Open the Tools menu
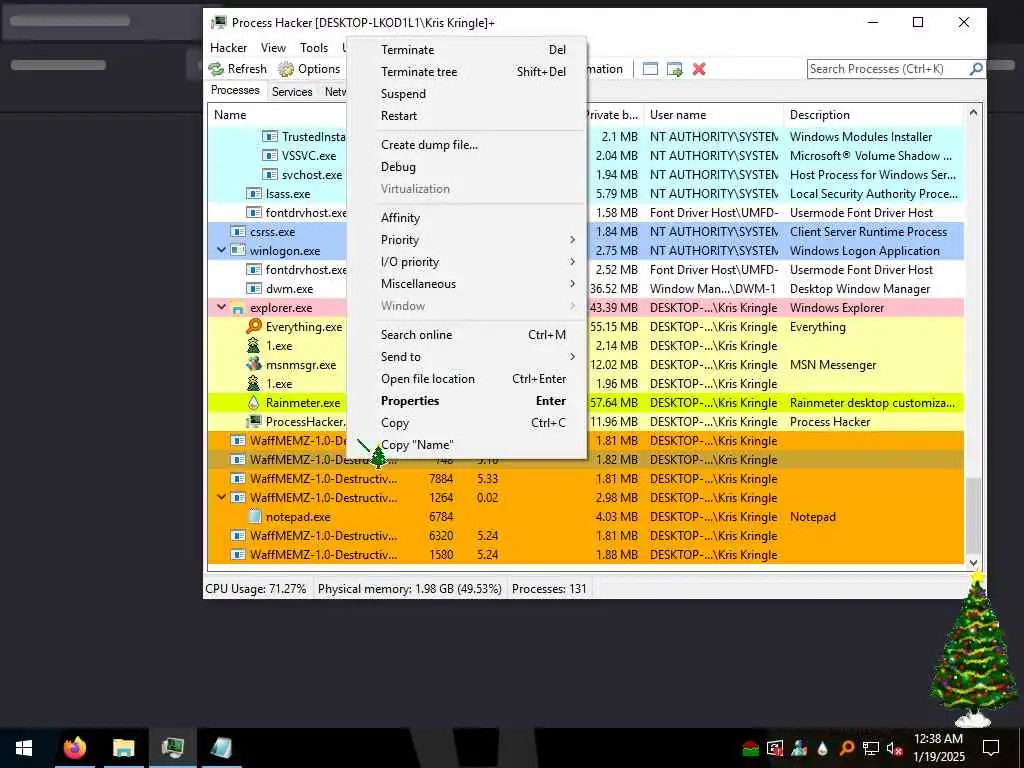 click(x=314, y=48)
